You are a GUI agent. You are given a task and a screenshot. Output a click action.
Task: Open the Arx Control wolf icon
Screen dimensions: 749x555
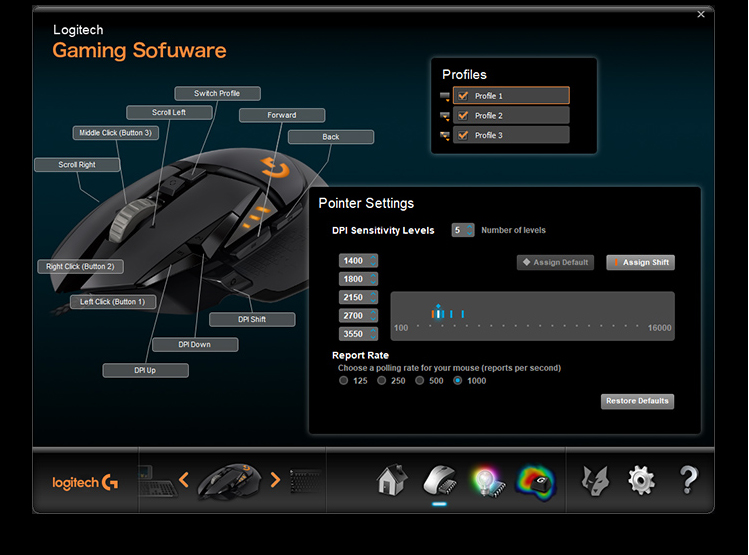(x=595, y=480)
